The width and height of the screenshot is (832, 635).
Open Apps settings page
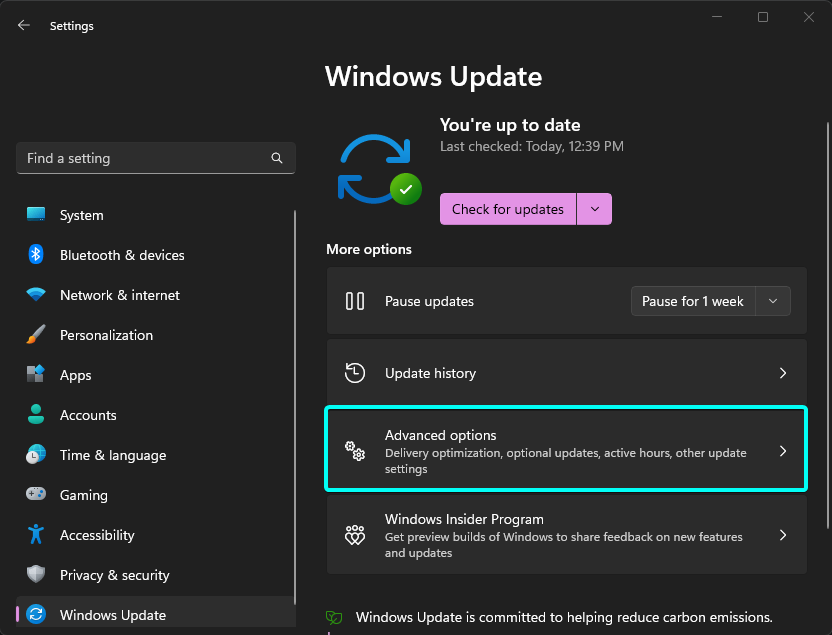155,375
